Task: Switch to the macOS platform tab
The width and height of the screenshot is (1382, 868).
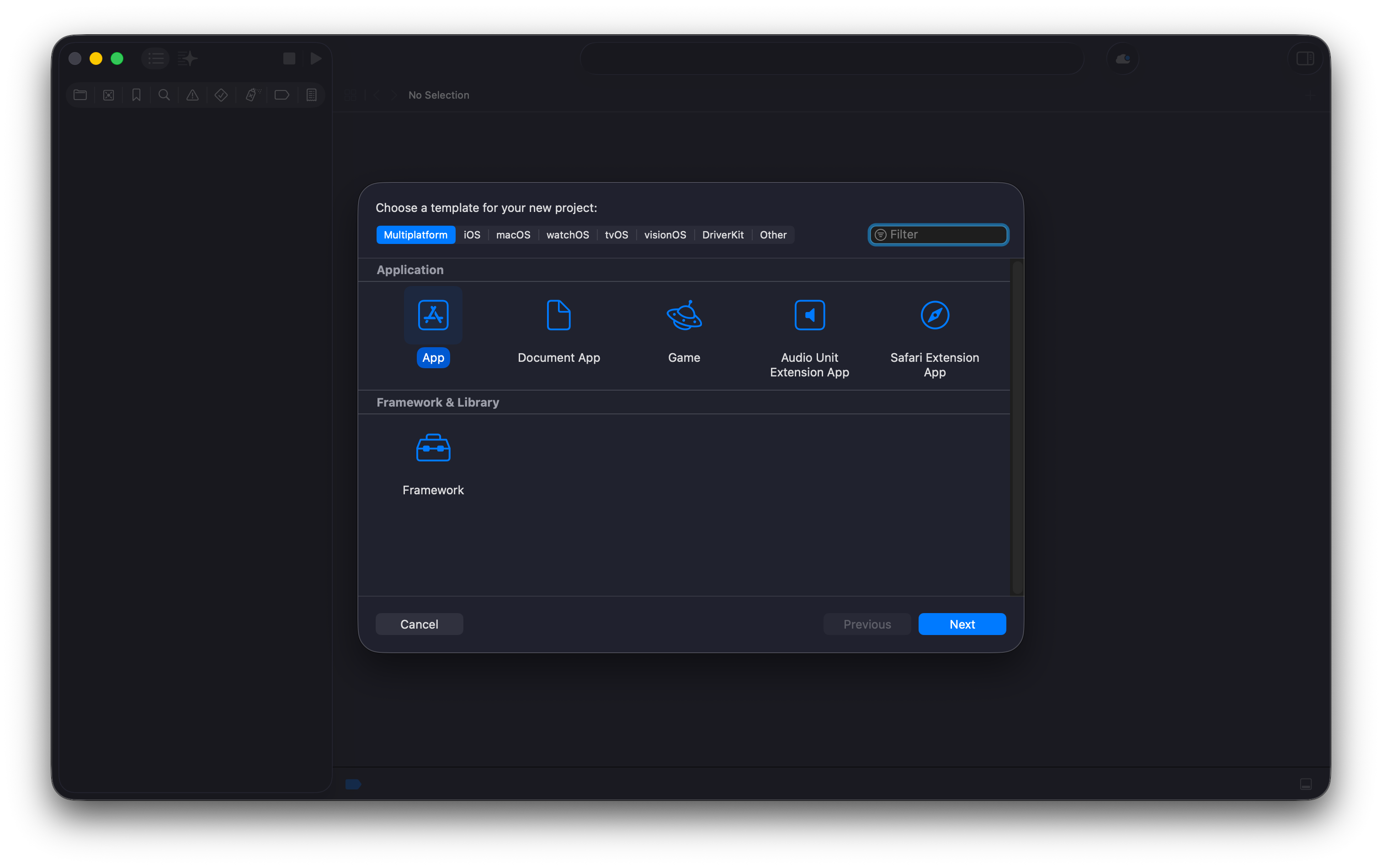Action: [x=513, y=235]
